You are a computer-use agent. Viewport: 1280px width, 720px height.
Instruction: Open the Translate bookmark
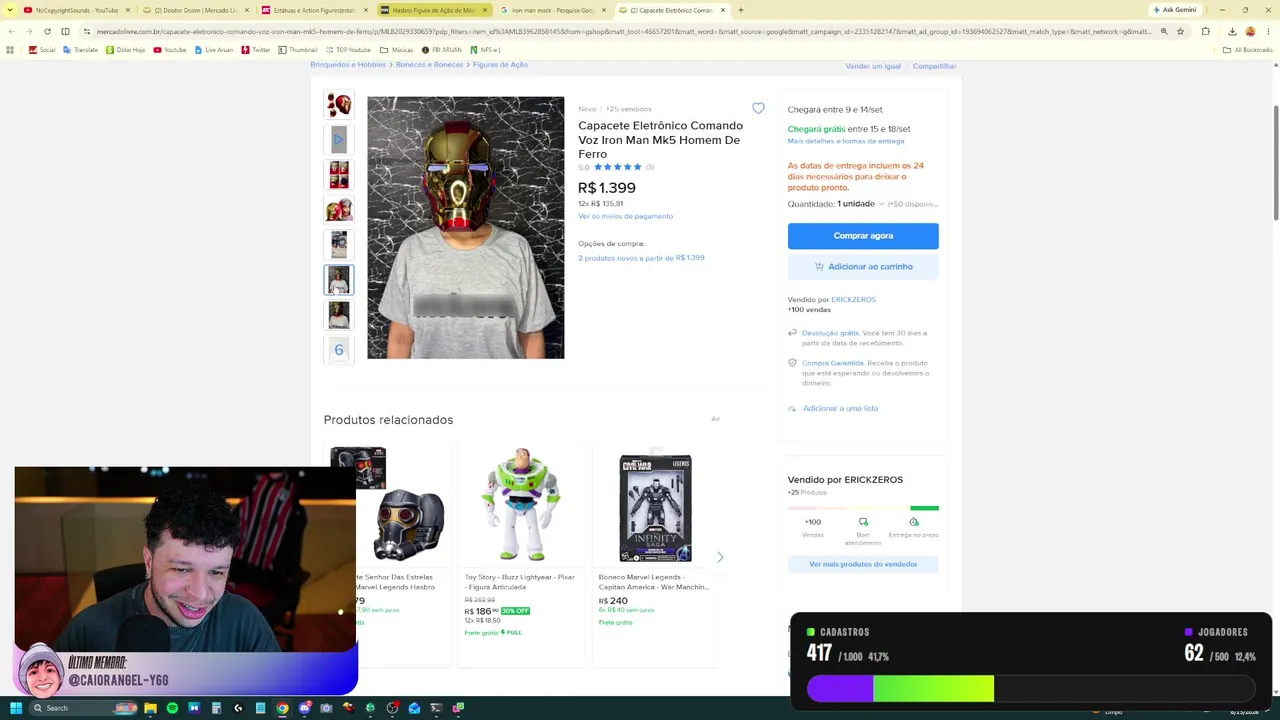click(81, 49)
